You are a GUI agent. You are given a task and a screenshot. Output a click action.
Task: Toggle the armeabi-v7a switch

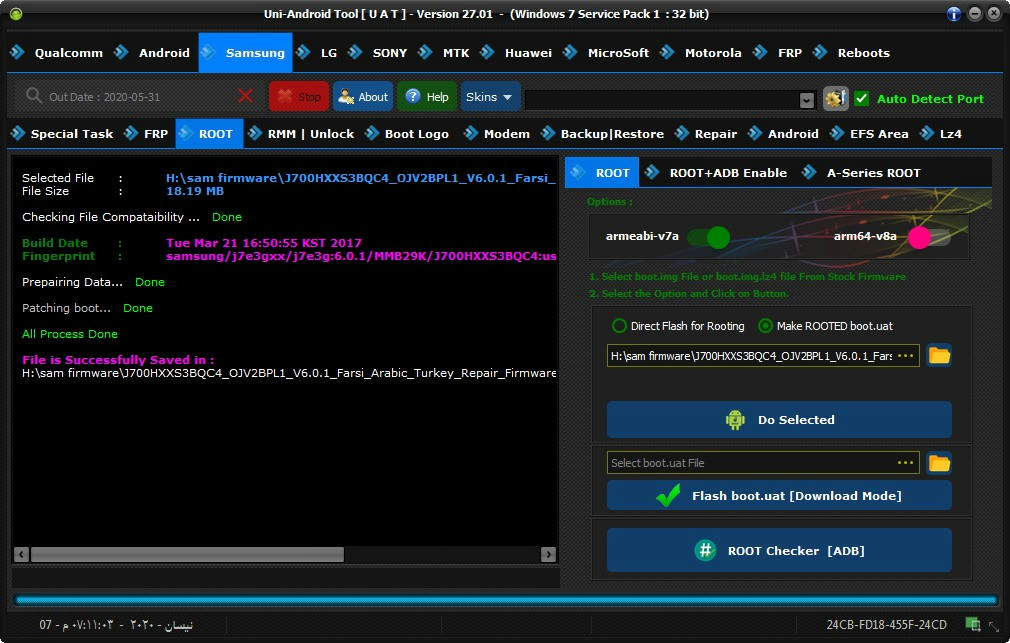click(x=708, y=237)
